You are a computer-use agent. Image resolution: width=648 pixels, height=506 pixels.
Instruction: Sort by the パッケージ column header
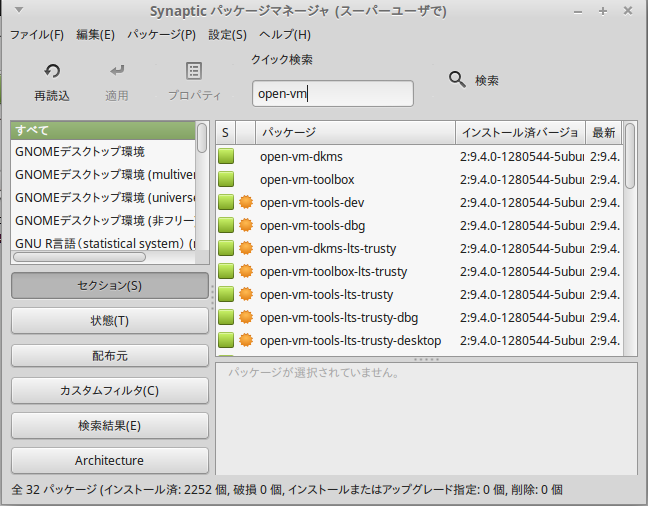tap(355, 133)
